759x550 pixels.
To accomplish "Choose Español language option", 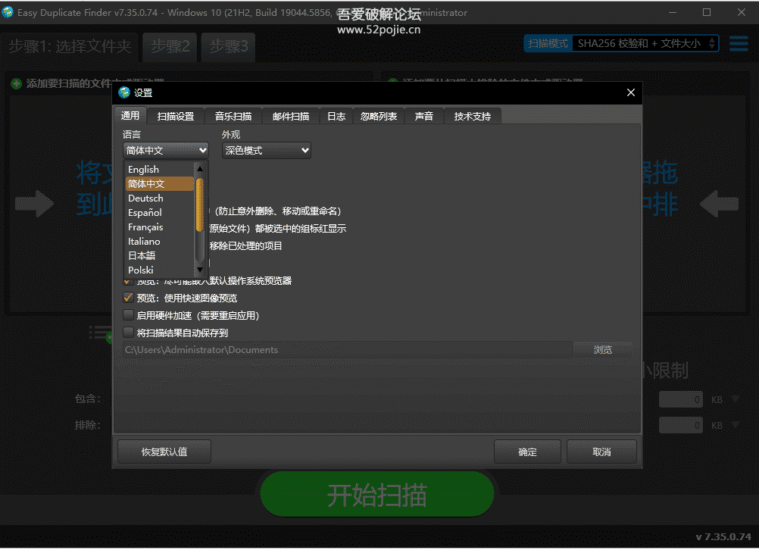I will coord(160,213).
